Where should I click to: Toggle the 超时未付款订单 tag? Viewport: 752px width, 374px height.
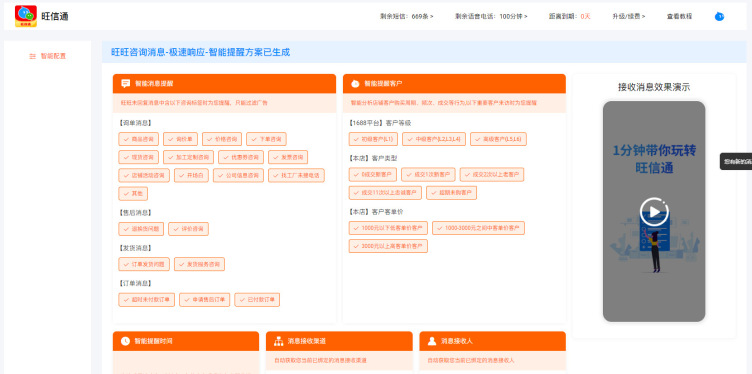(147, 300)
